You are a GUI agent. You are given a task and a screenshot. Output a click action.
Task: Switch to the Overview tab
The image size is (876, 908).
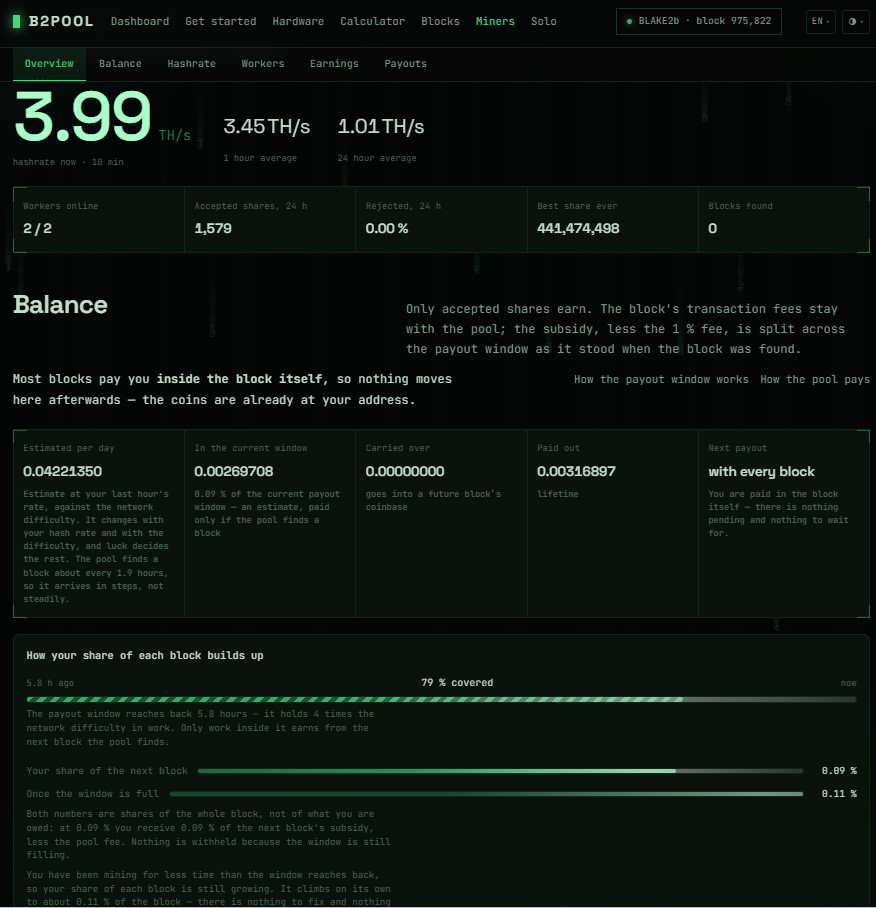[x=49, y=64]
